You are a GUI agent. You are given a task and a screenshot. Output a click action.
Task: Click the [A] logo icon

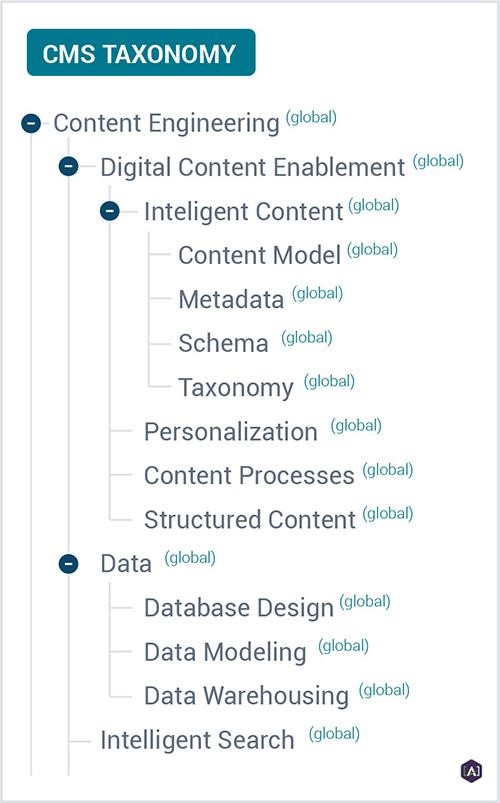471,771
